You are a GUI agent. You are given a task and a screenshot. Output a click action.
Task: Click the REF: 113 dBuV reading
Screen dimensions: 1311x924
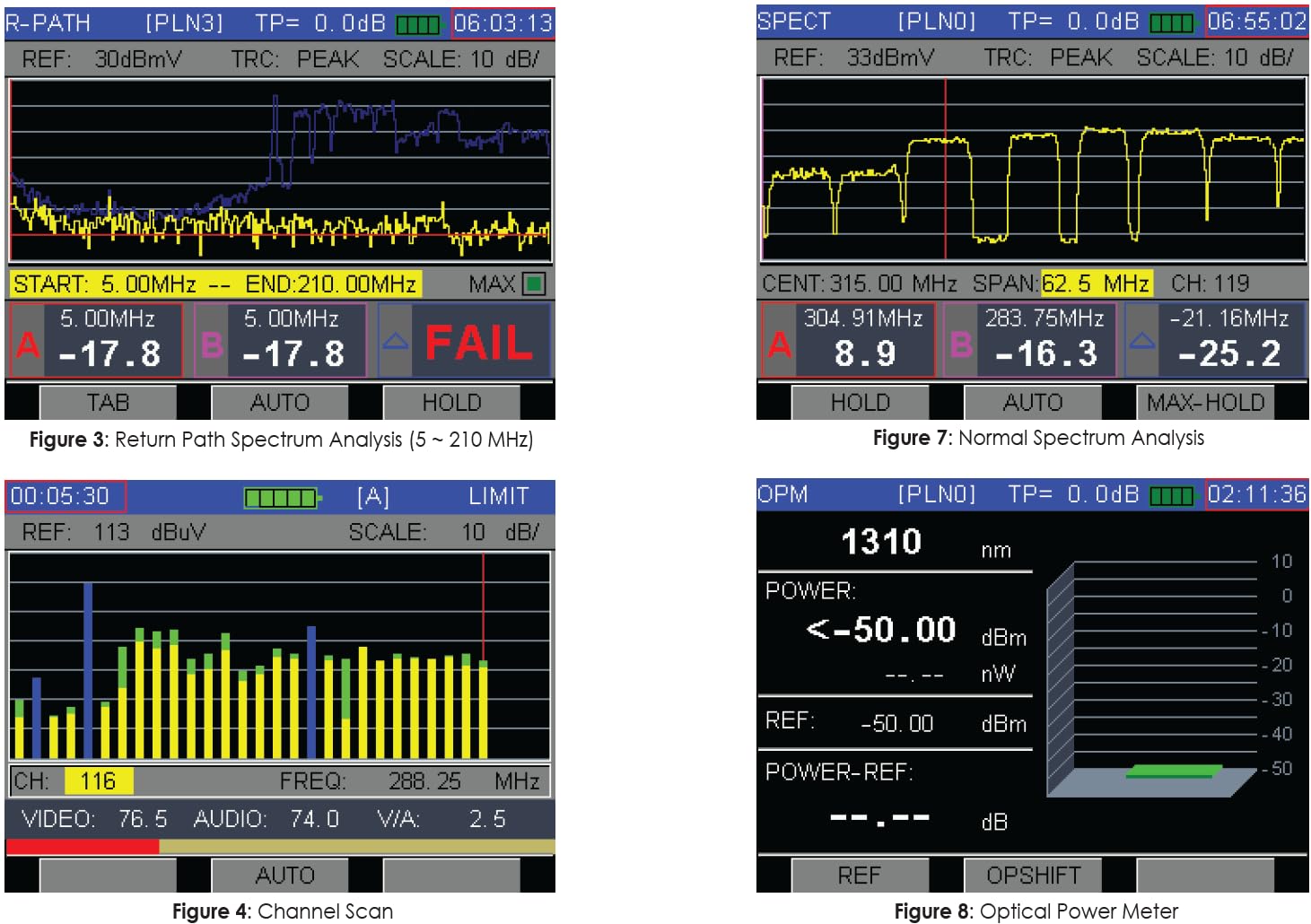113,532
